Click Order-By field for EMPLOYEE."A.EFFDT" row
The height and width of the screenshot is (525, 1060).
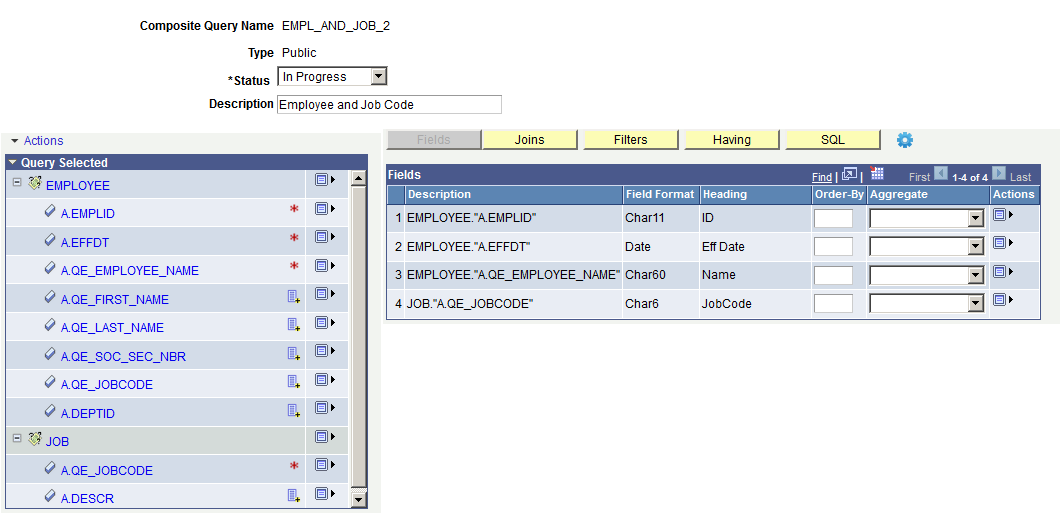pos(834,247)
